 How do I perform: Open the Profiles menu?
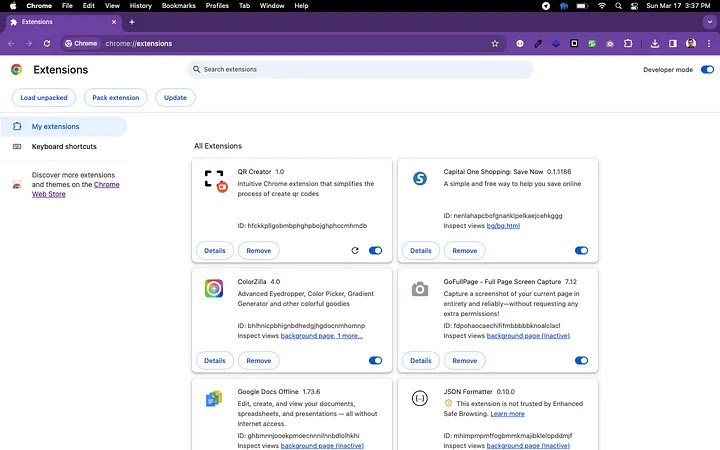click(217, 6)
